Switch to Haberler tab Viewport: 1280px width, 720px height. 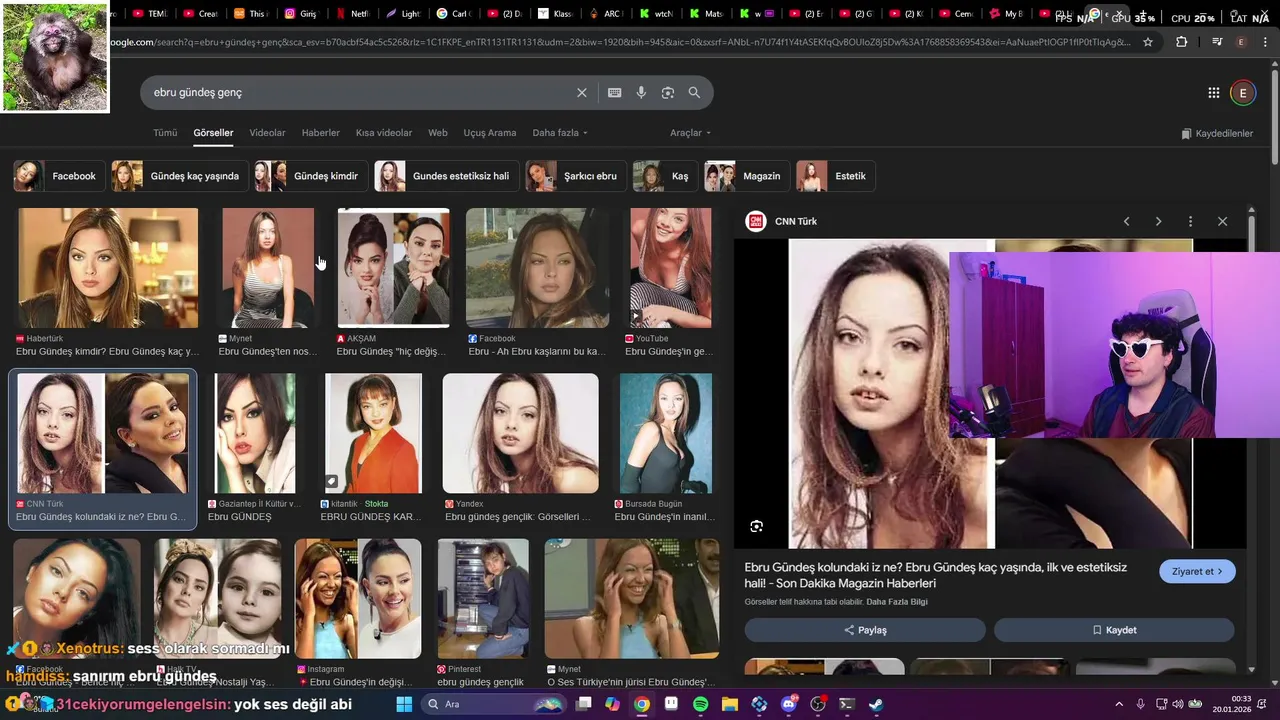pyautogui.click(x=320, y=133)
